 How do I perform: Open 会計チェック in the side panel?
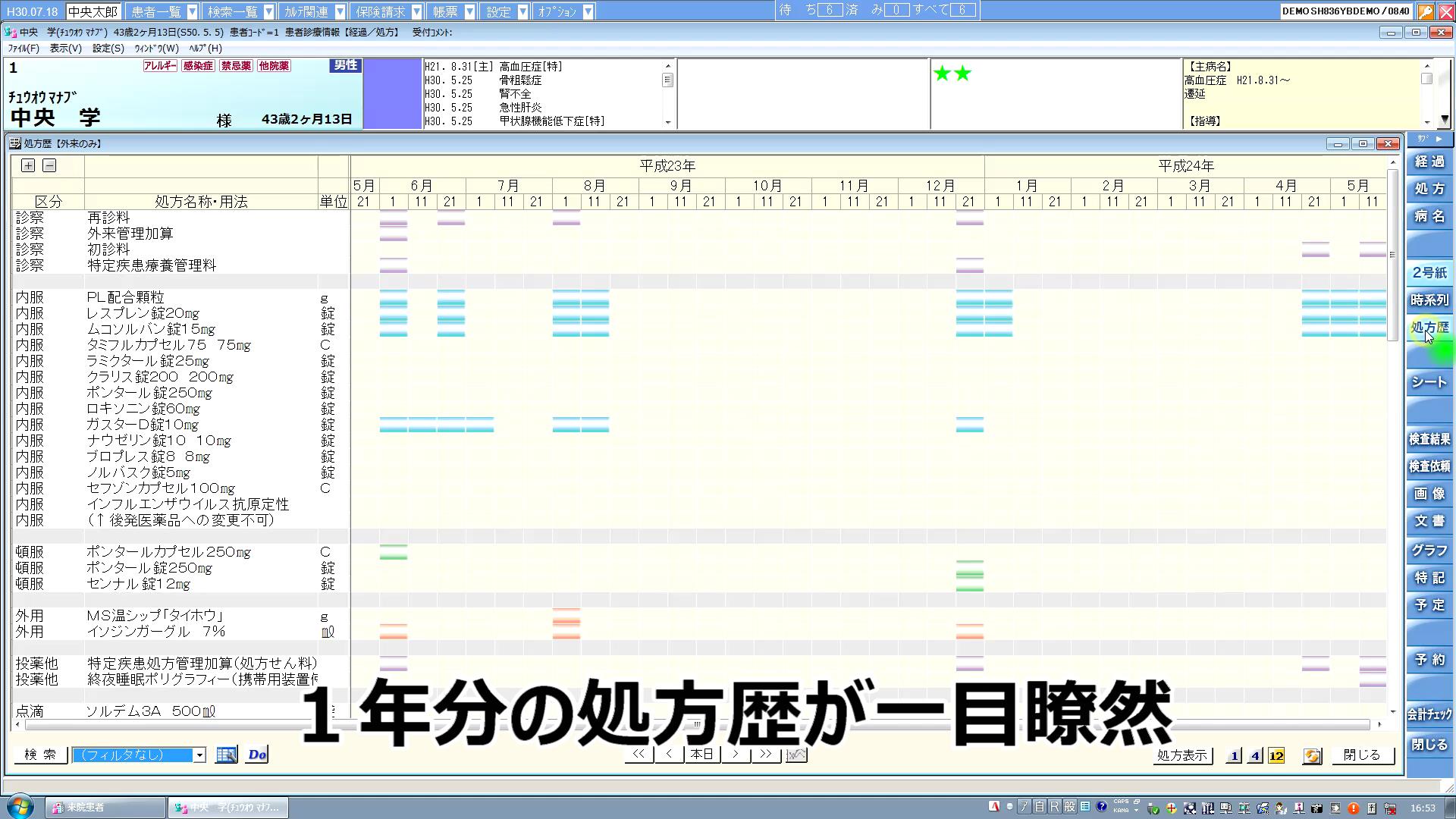[x=1429, y=714]
